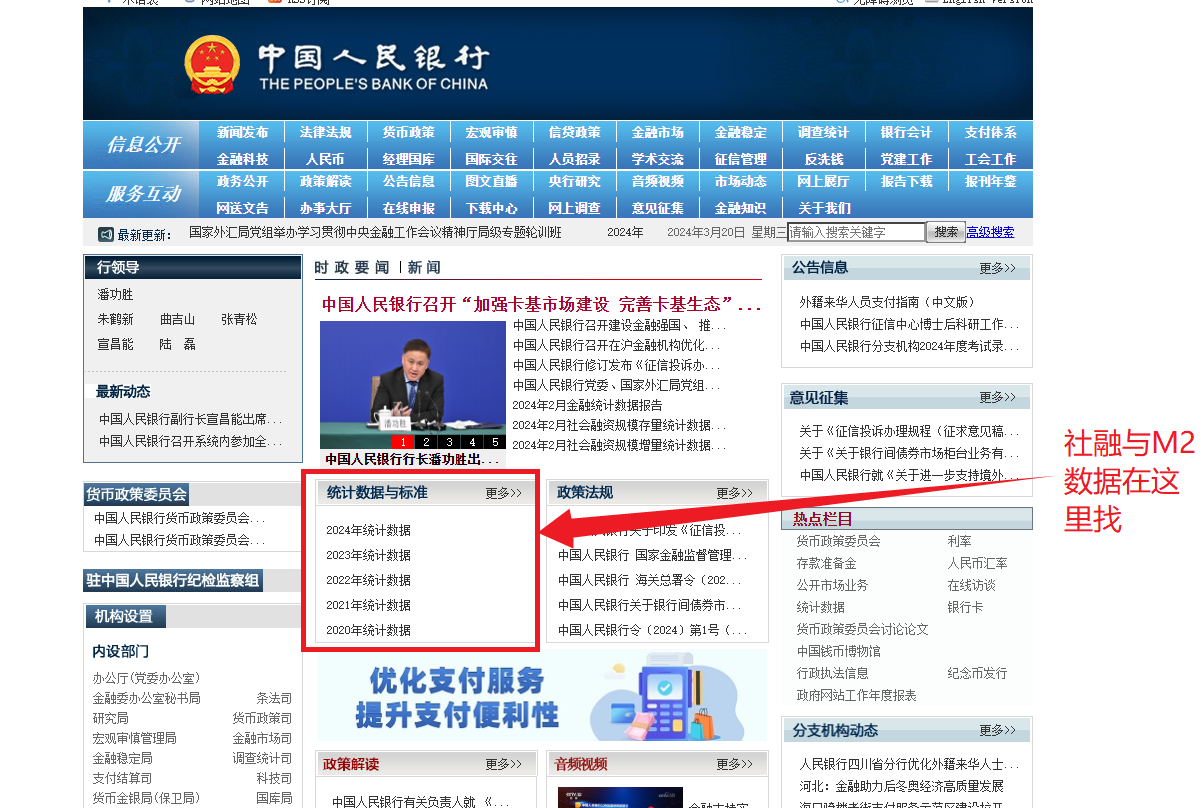Open 支付体系 navigation item
Image resolution: width=1204 pixels, height=808 pixels.
(x=991, y=133)
